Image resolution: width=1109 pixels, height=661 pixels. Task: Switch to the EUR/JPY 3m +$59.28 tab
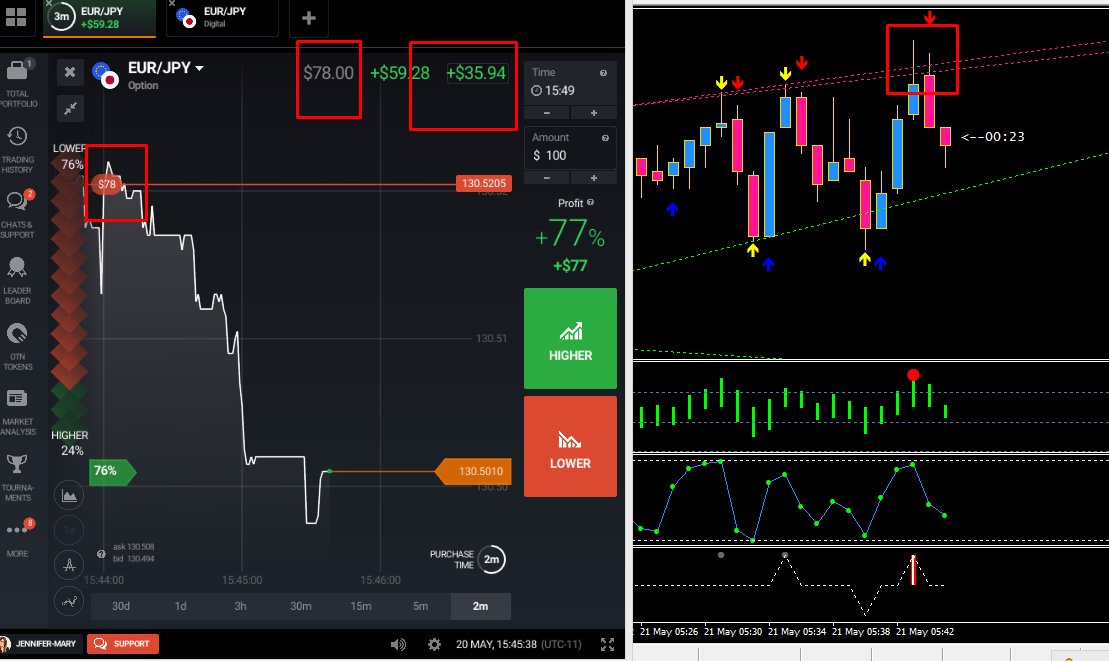[99, 18]
